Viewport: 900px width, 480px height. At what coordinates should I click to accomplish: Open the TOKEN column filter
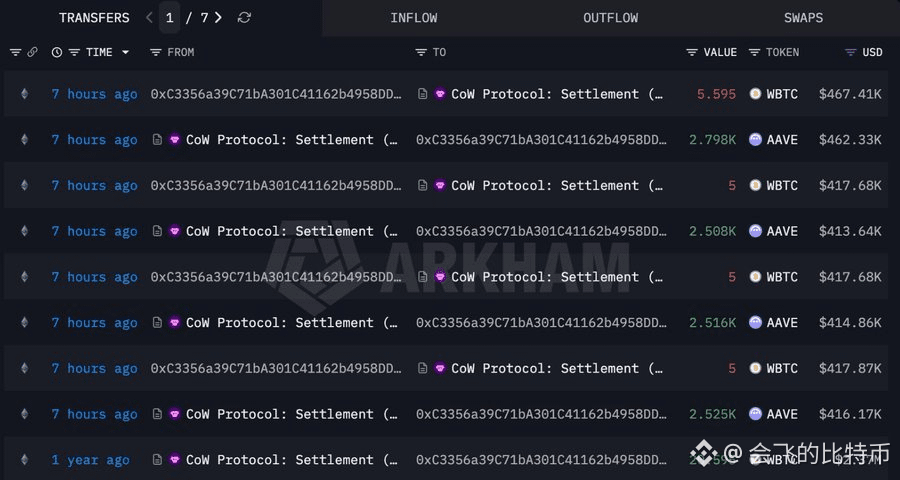(754, 52)
